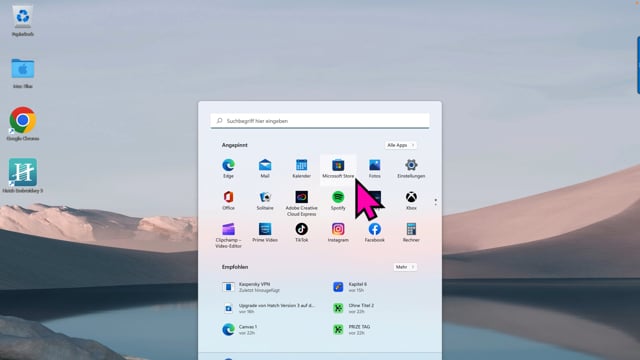Screen dimensions: 640x360
Task: Select the blue Apple-logo folder on desktop
Action: point(22,73)
